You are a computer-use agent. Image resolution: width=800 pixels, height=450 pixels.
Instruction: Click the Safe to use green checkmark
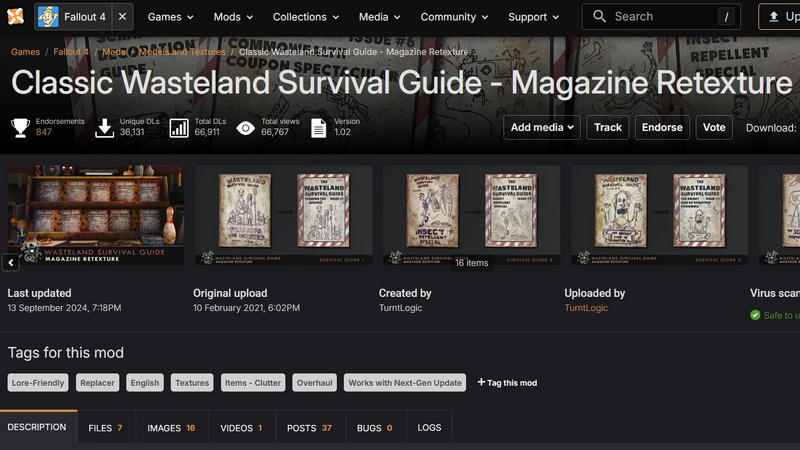point(755,315)
